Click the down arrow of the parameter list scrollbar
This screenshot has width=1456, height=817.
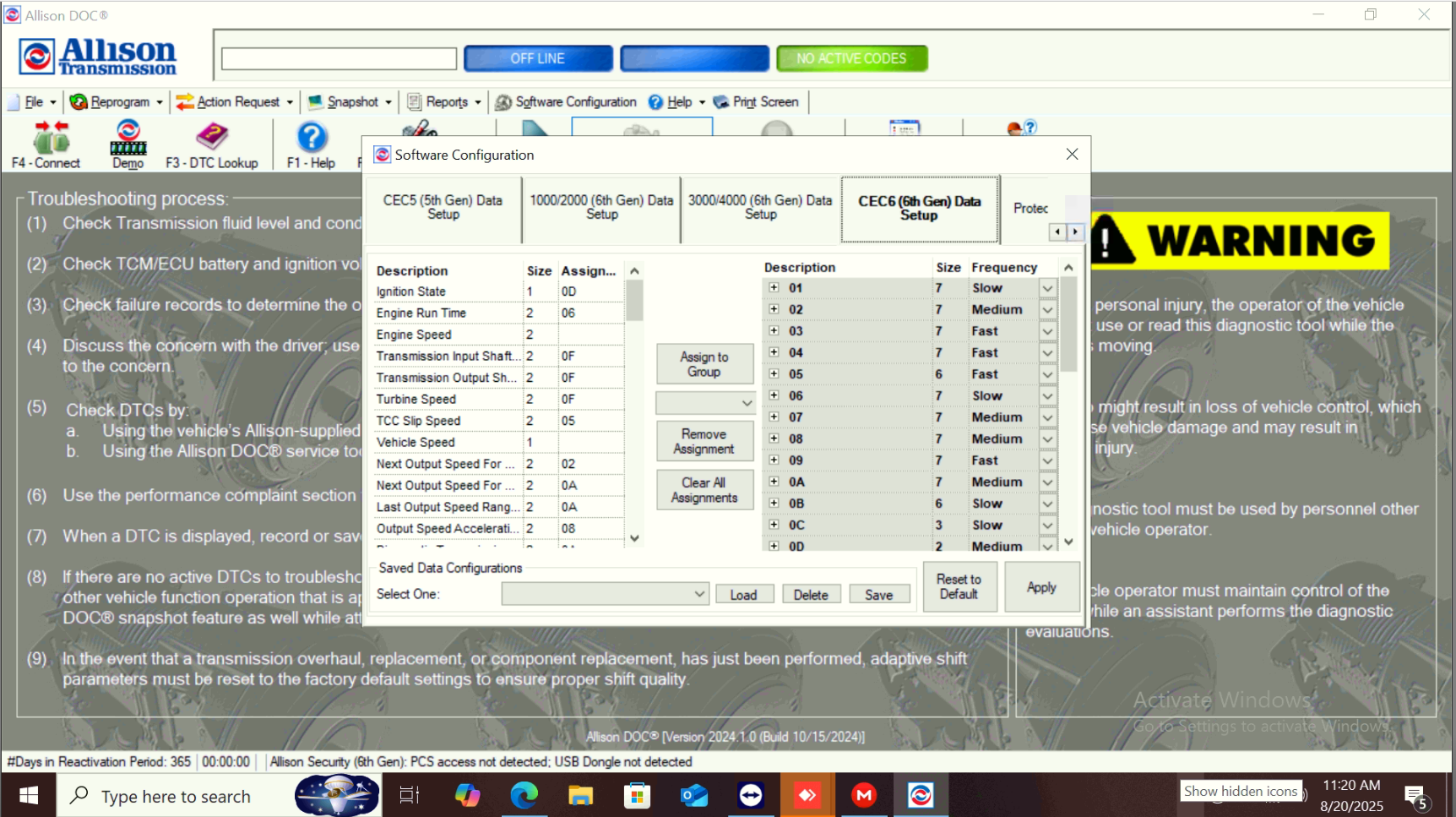pyautogui.click(x=634, y=538)
